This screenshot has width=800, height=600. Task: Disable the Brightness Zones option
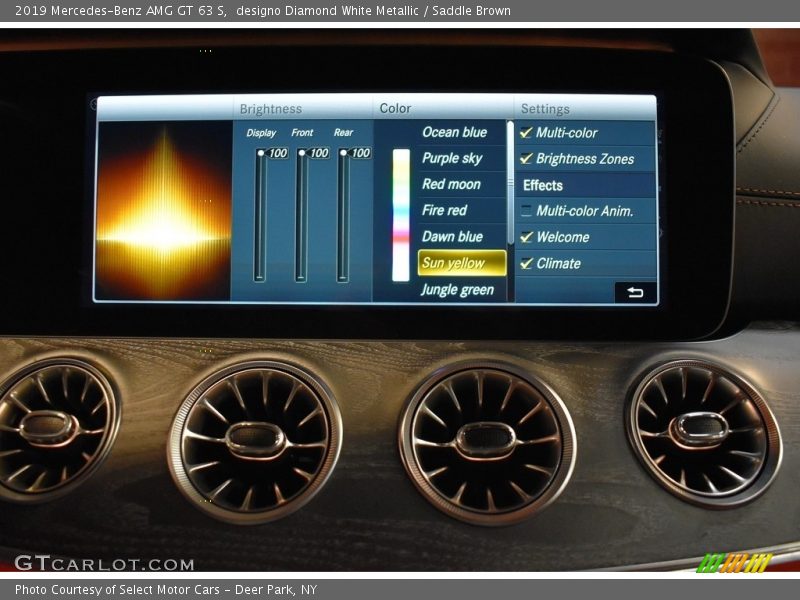point(526,159)
